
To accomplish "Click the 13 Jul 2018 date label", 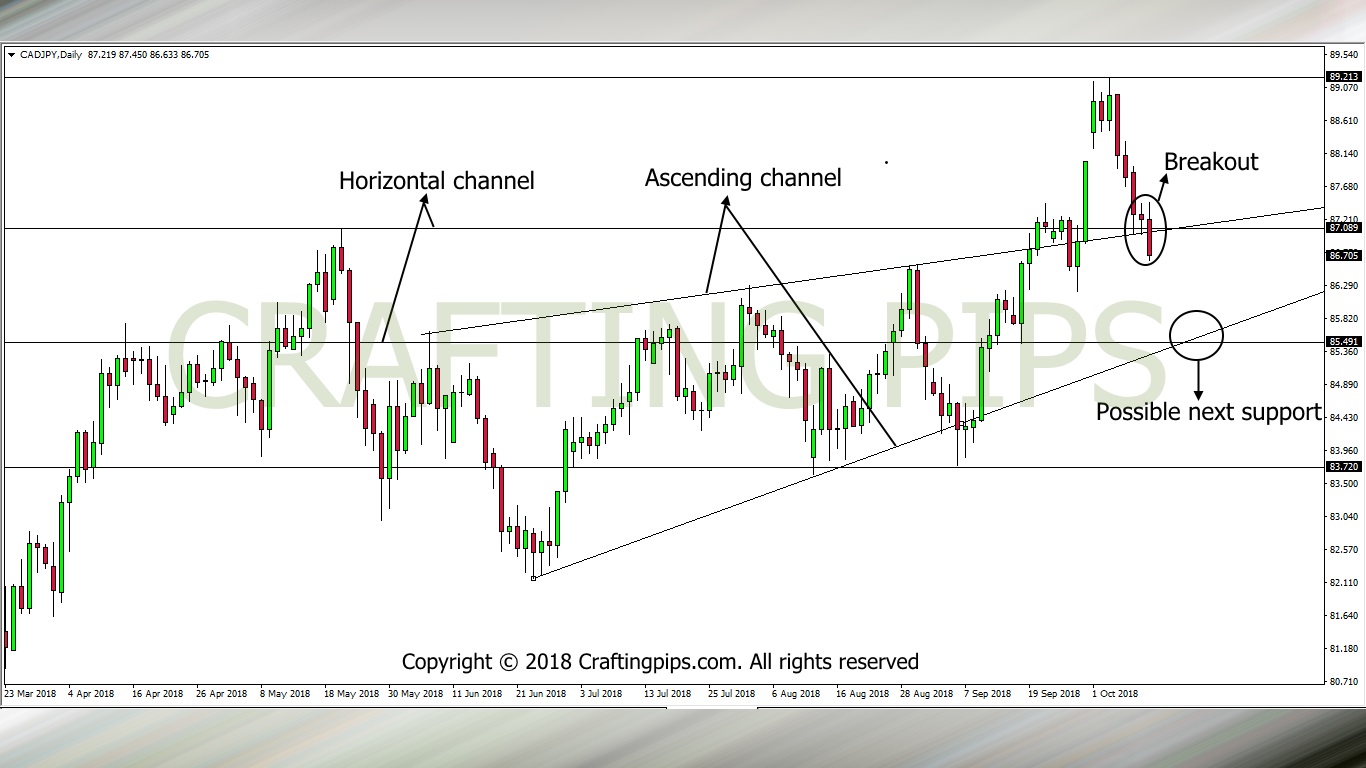I will (667, 693).
